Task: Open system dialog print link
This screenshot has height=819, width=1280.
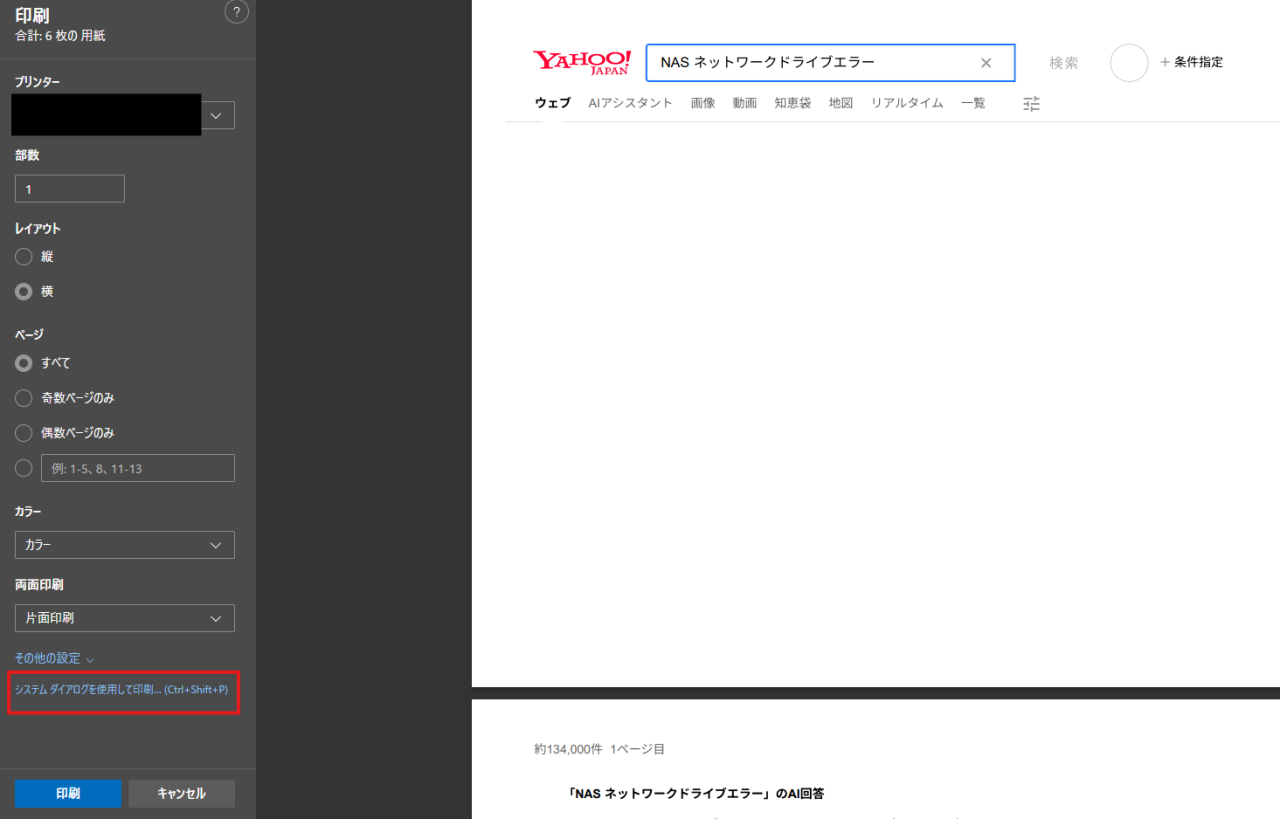Action: [x=121, y=690]
